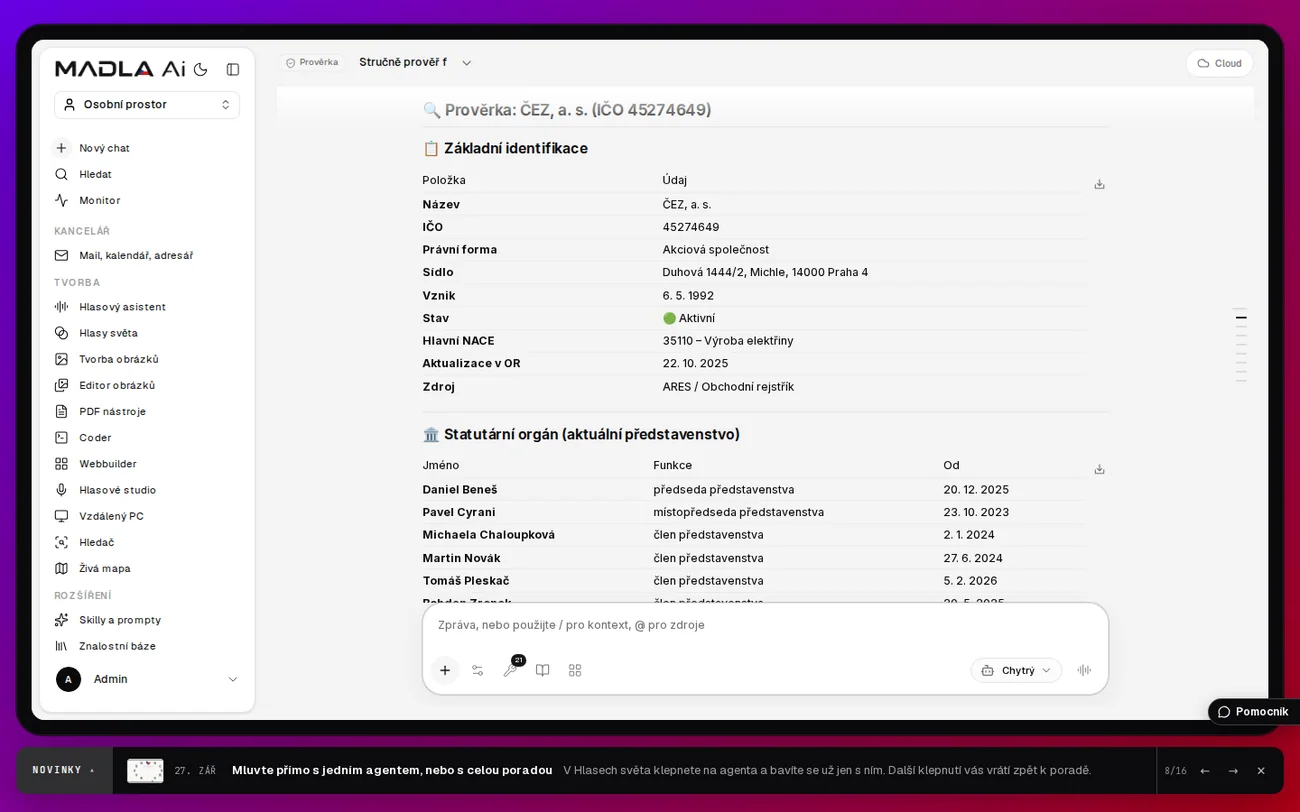Click the apps grid icon in composer
1300x812 pixels.
(x=575, y=670)
